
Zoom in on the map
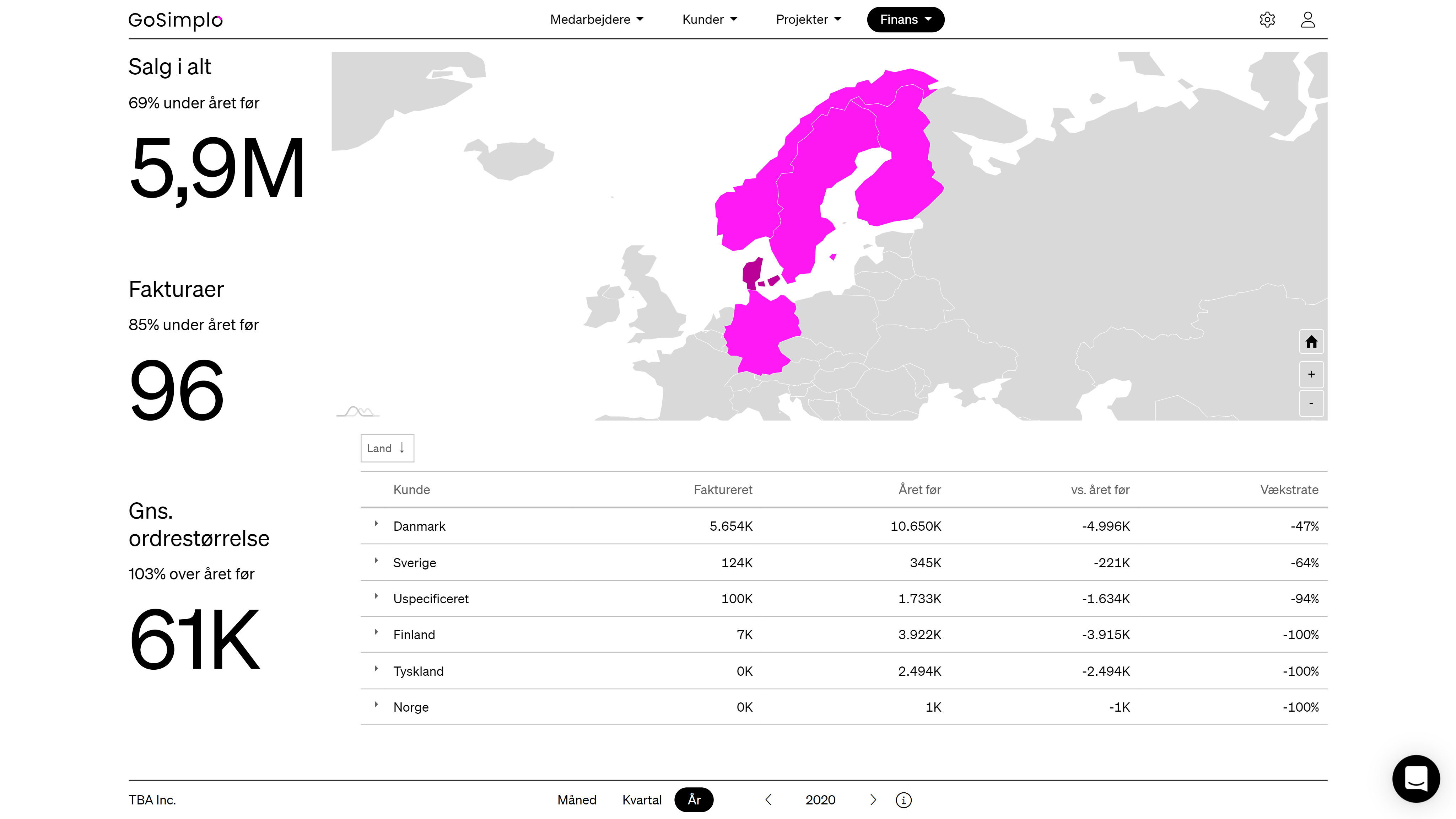click(1311, 374)
